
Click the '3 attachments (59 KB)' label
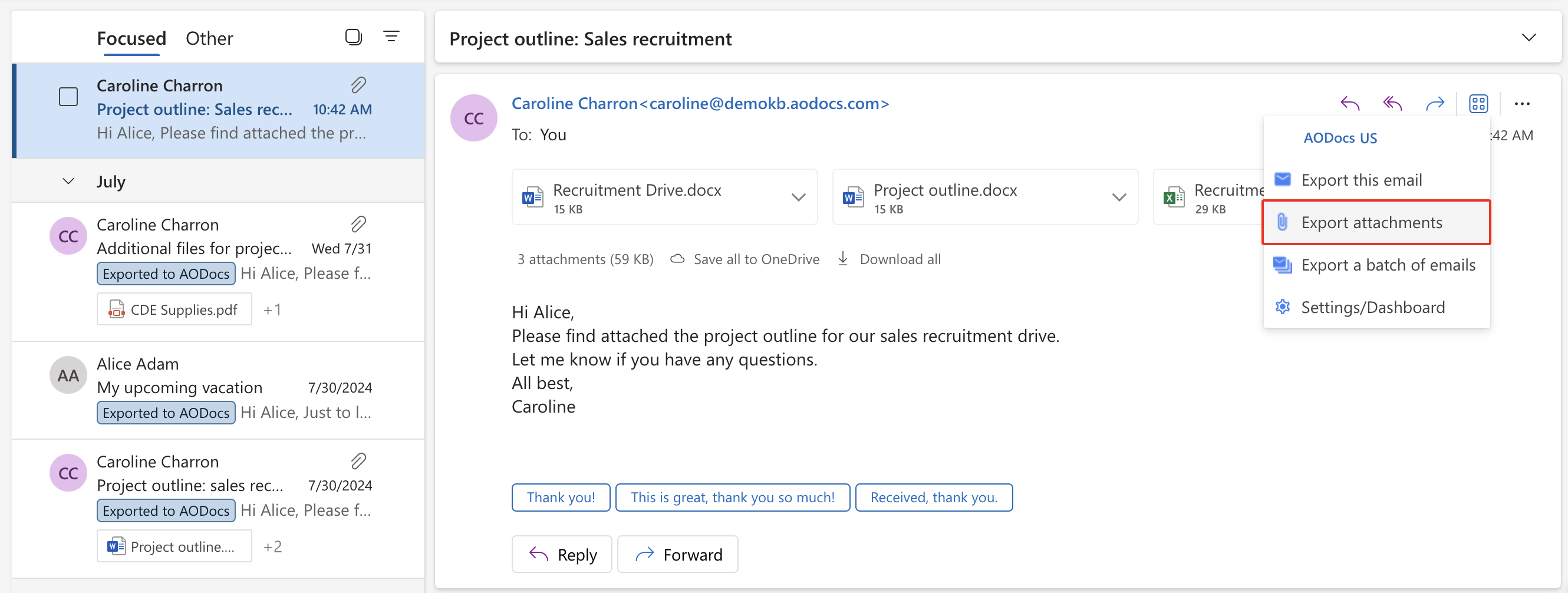[x=585, y=259]
